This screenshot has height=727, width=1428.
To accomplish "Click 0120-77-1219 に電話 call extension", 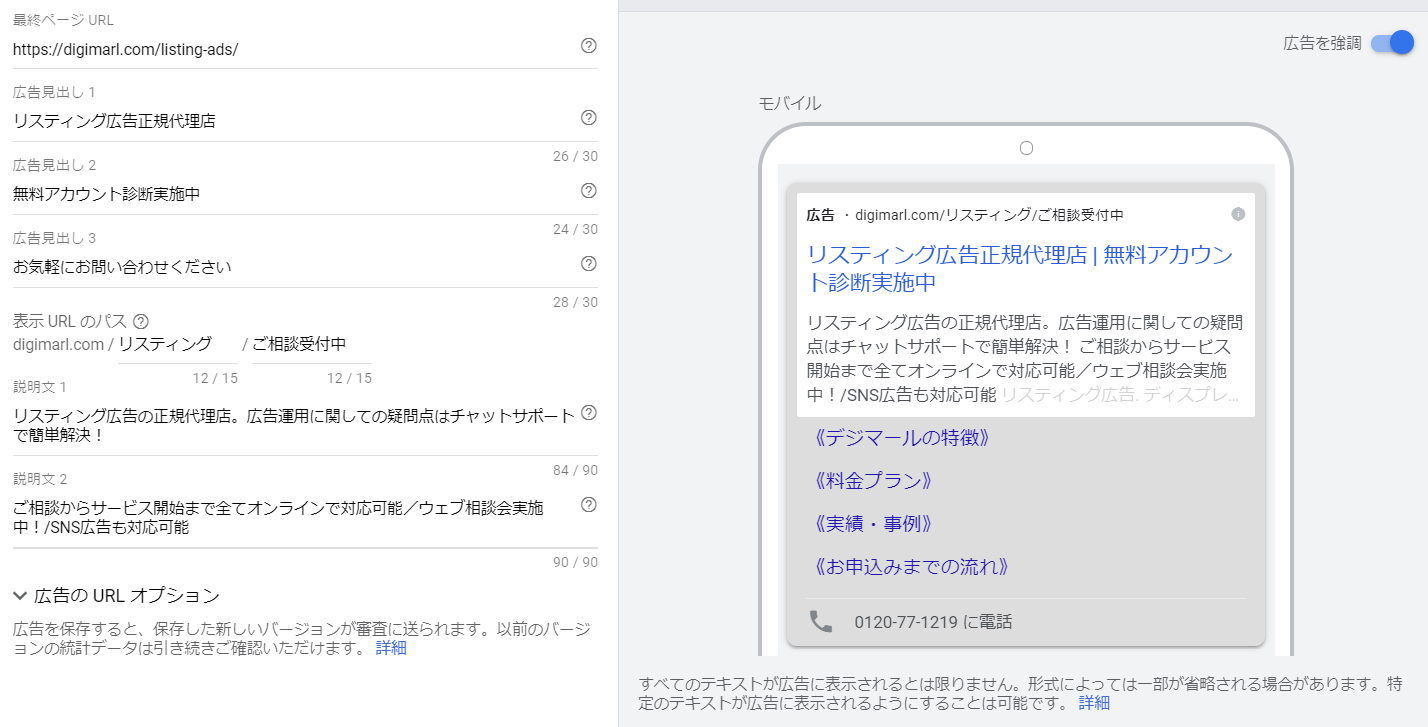I will (933, 622).
